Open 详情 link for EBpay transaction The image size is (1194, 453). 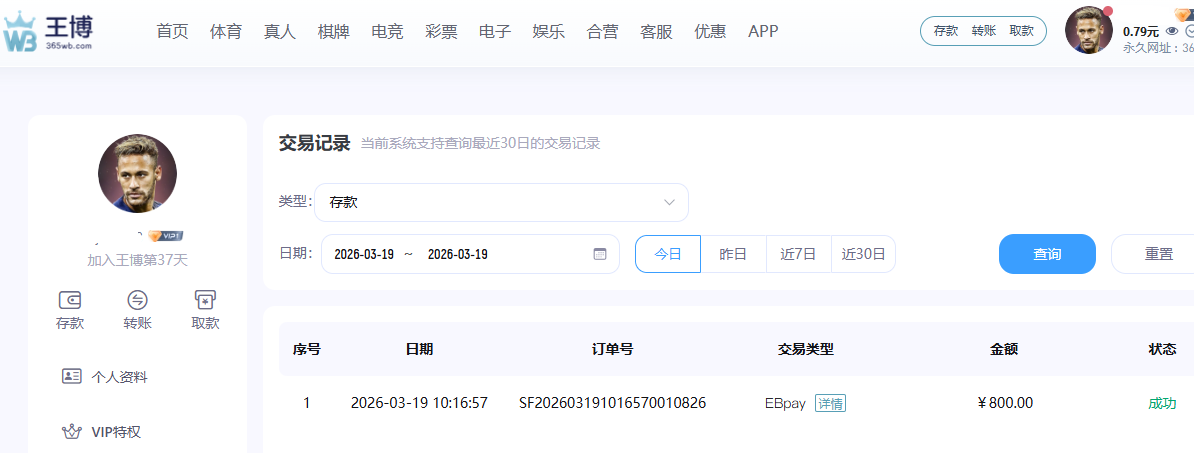coord(830,404)
